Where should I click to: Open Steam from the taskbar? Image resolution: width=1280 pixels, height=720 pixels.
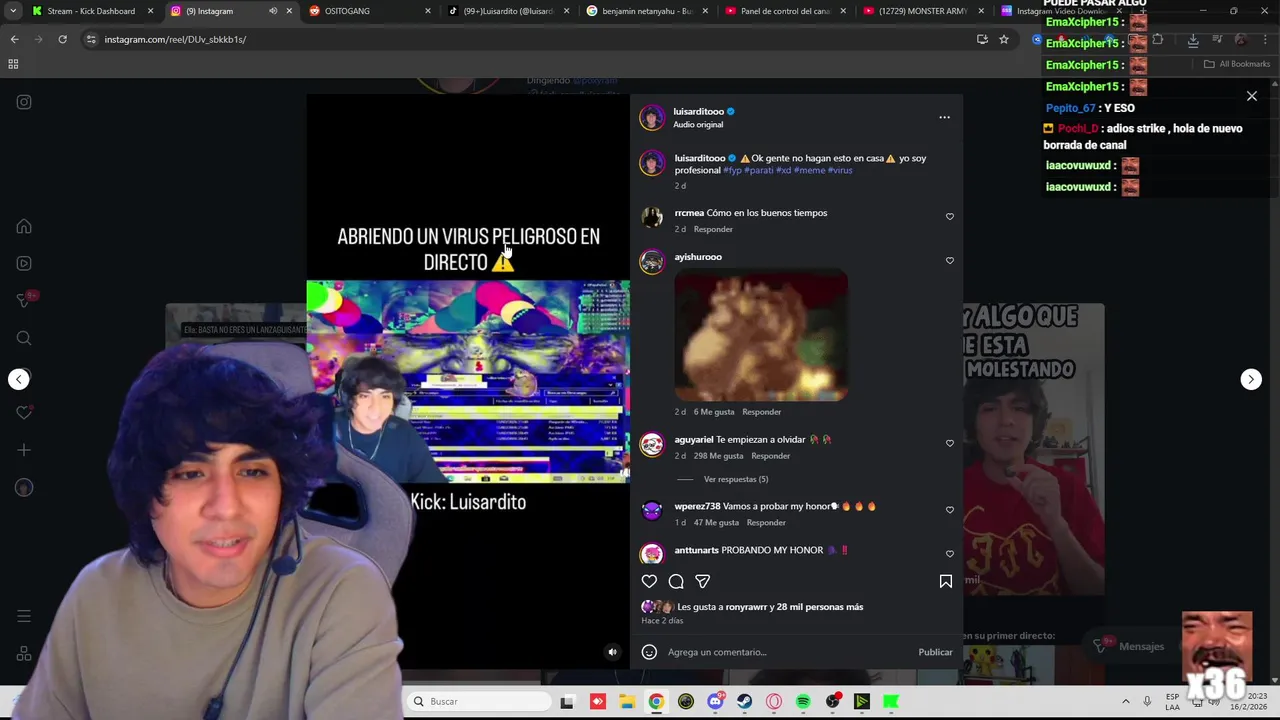pyautogui.click(x=744, y=702)
